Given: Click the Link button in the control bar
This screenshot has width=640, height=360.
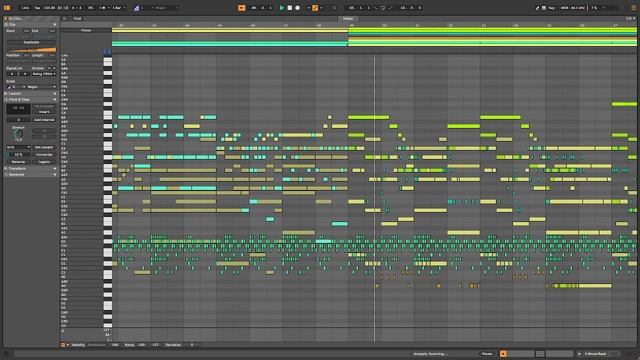Looking at the screenshot, I should pos(25,8).
